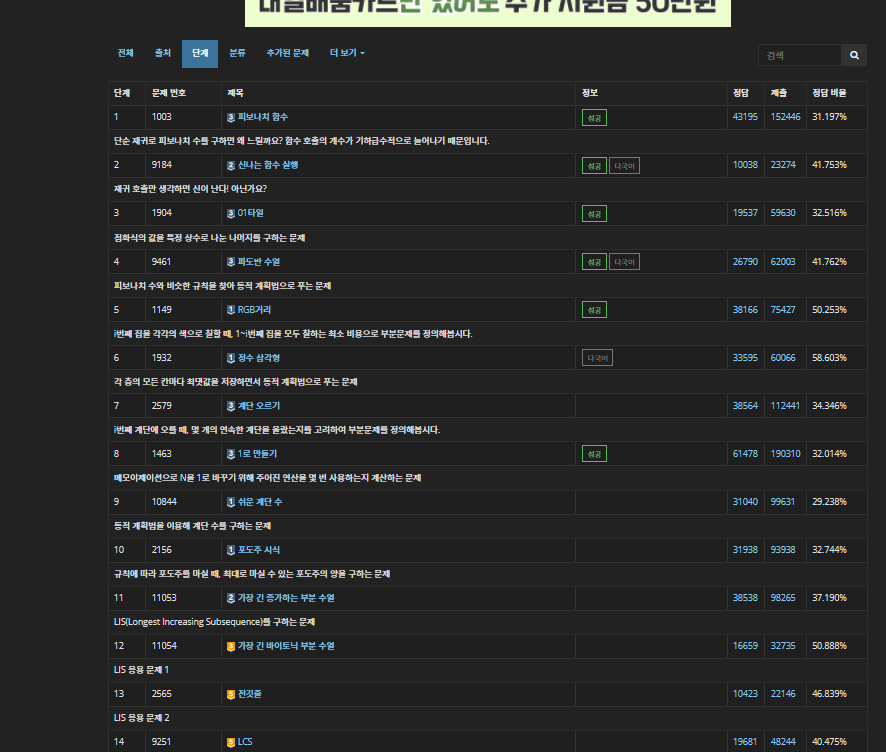Click the tier badge beside 포도주 시식
Screen dimensions: 886x752
click(231, 550)
